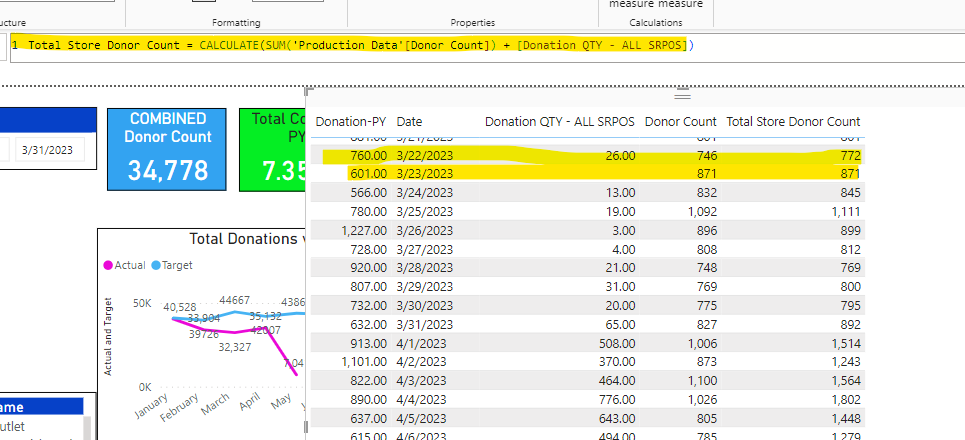Select the 508.00 Donation QTY cell

coord(617,343)
